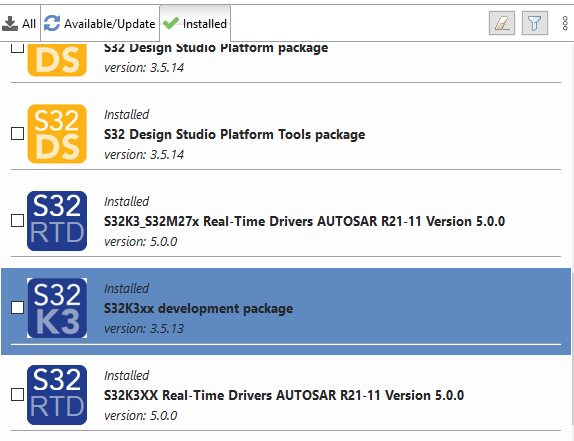Click version 3.5.14 under Platform Tools package

[x=144, y=155]
